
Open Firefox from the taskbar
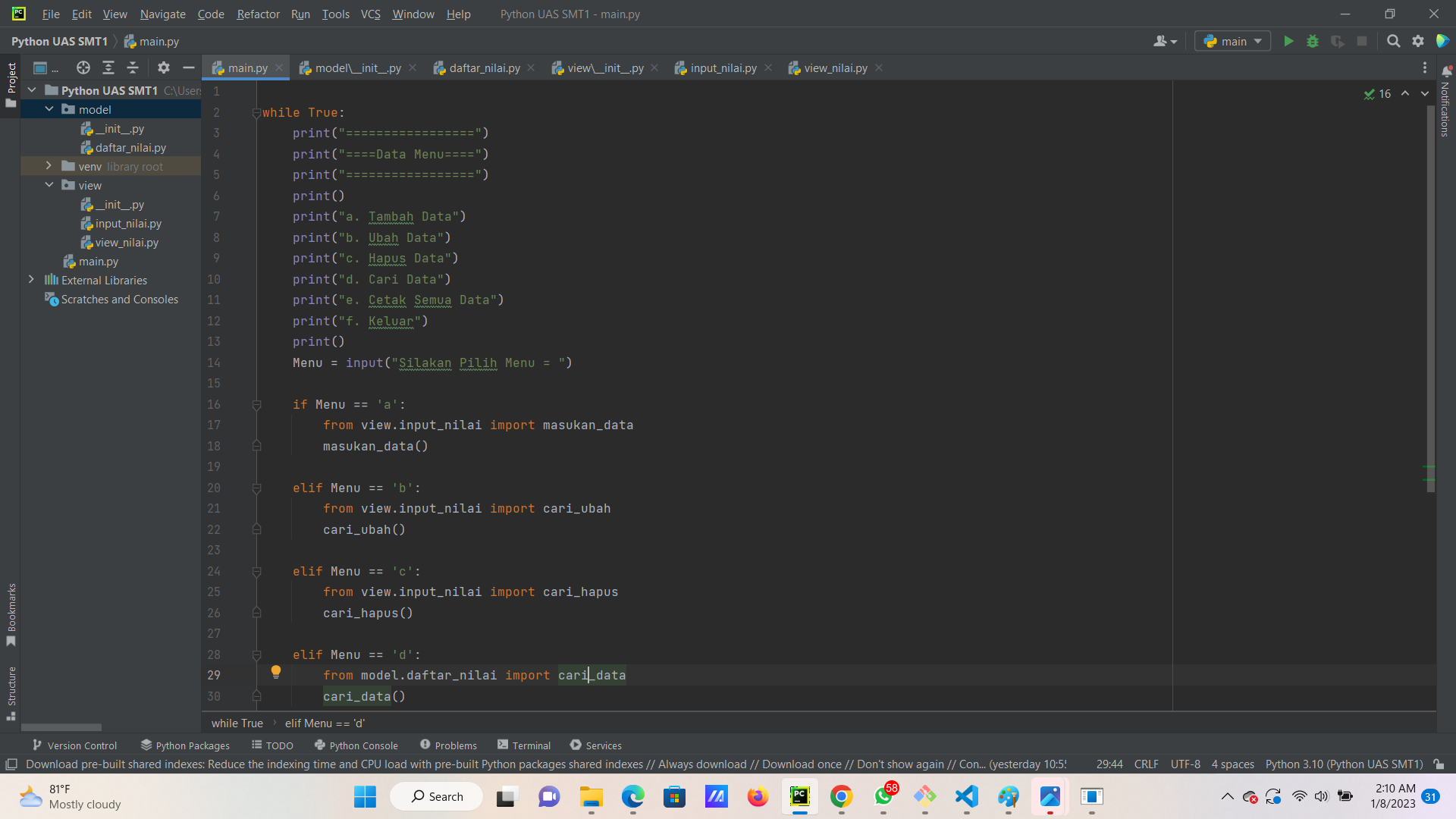[x=758, y=796]
